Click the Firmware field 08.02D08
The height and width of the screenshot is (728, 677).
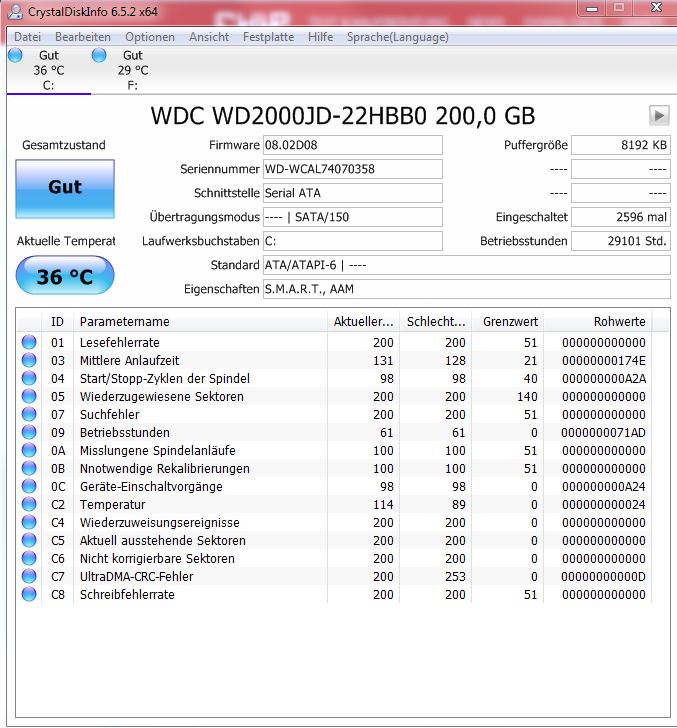(x=352, y=145)
